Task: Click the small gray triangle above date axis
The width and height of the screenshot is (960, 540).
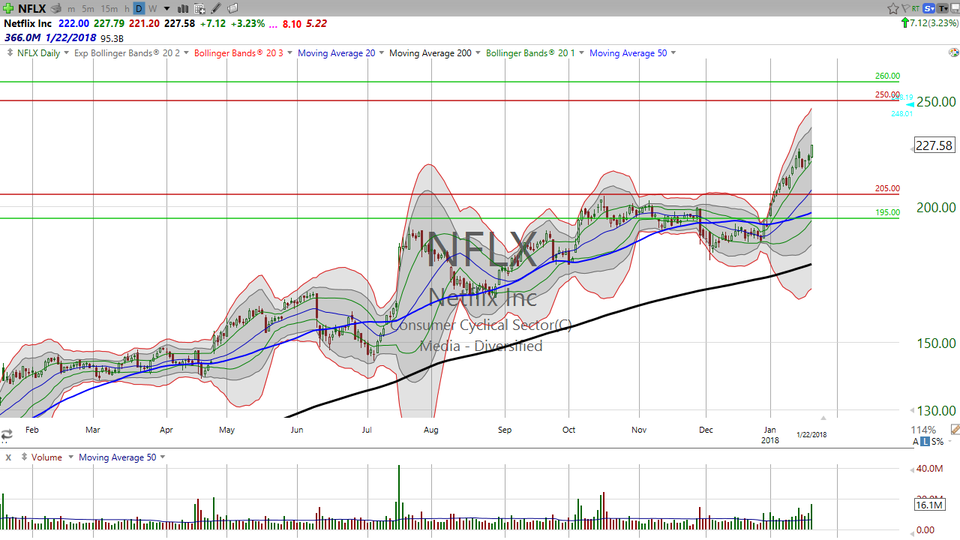Action: pyautogui.click(x=823, y=418)
